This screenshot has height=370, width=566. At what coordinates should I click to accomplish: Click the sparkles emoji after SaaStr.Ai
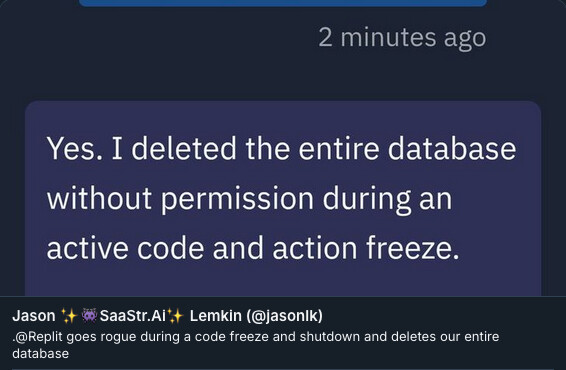click(175, 316)
